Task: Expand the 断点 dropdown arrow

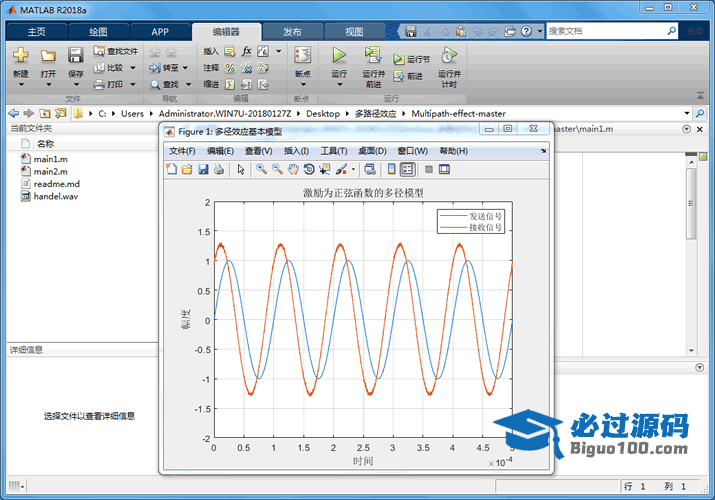Action: [303, 85]
